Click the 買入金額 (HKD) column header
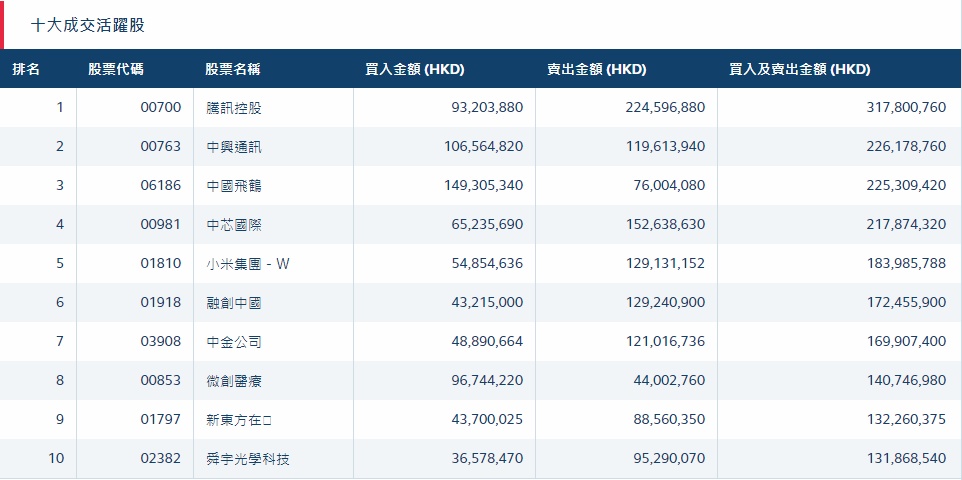This screenshot has width=962, height=480. (415, 69)
